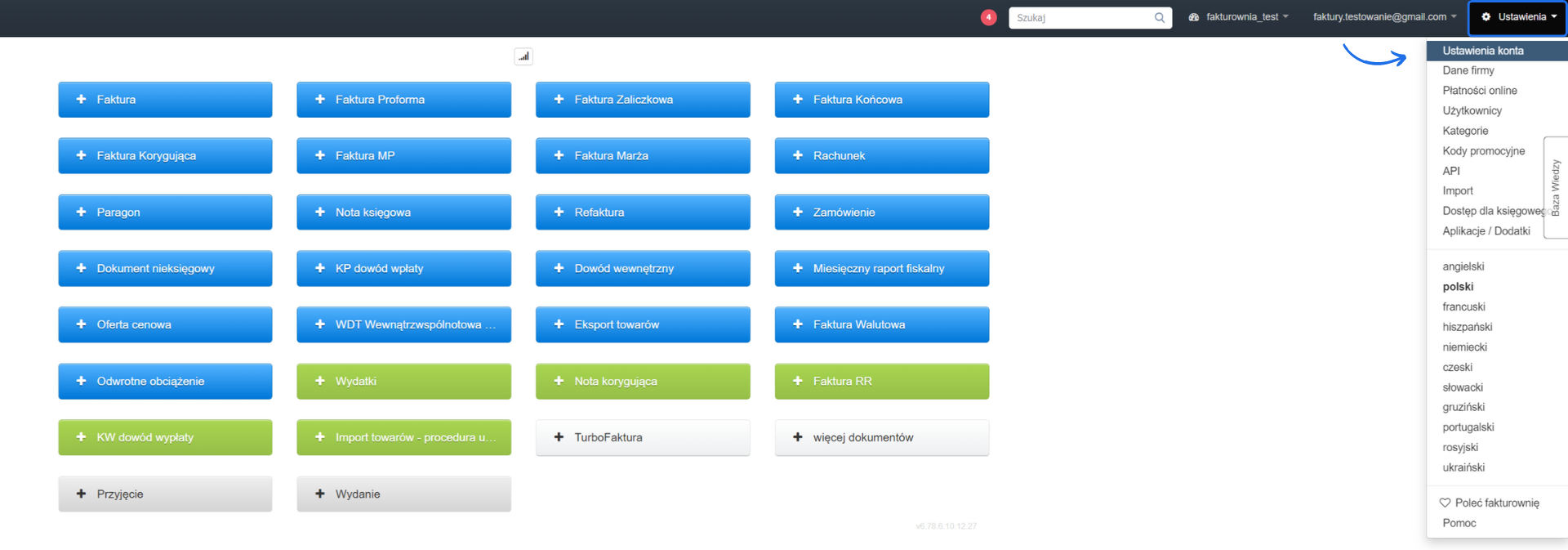Switch language to czeski

1457,367
